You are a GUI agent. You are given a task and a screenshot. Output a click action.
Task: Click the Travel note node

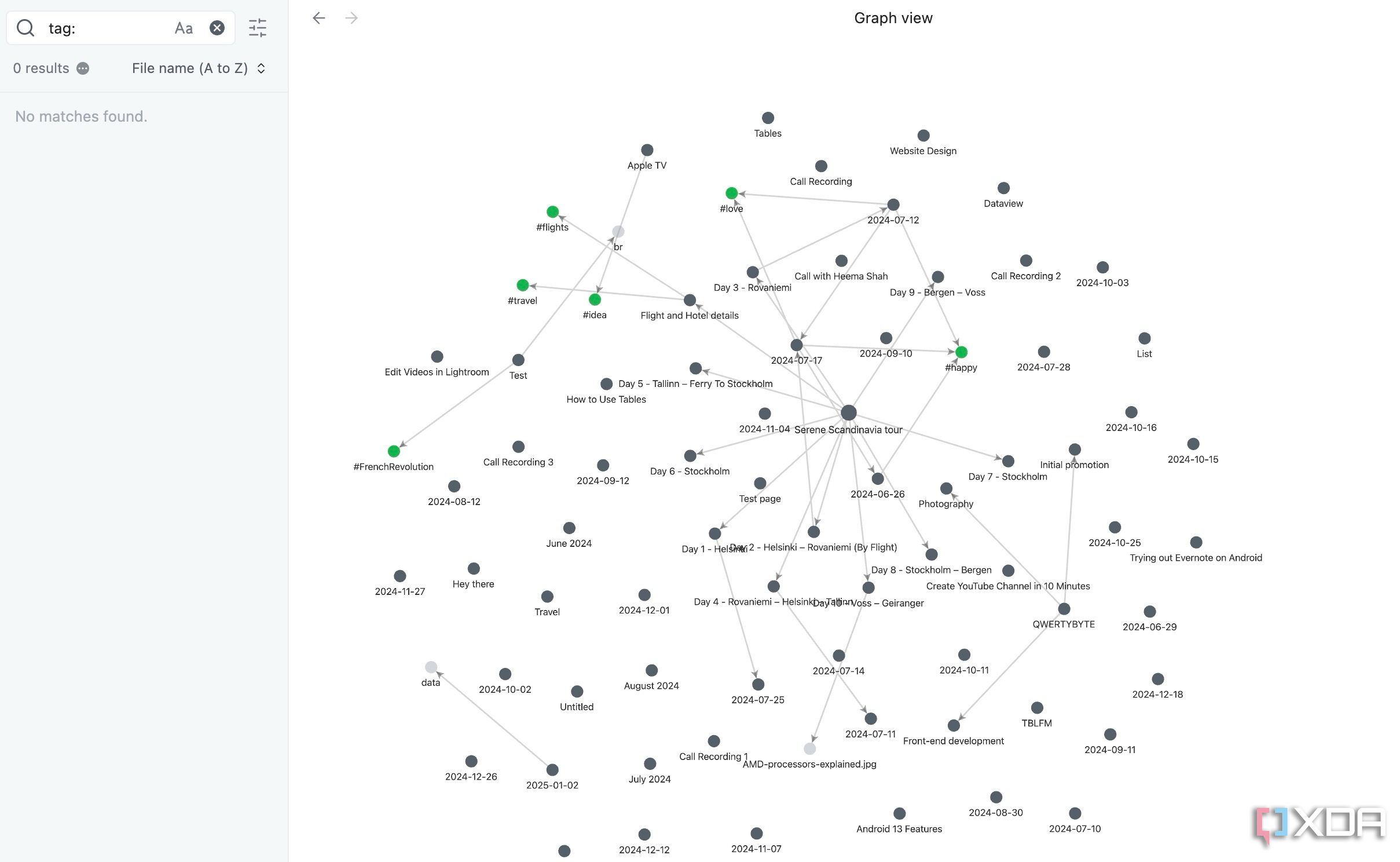click(x=547, y=596)
